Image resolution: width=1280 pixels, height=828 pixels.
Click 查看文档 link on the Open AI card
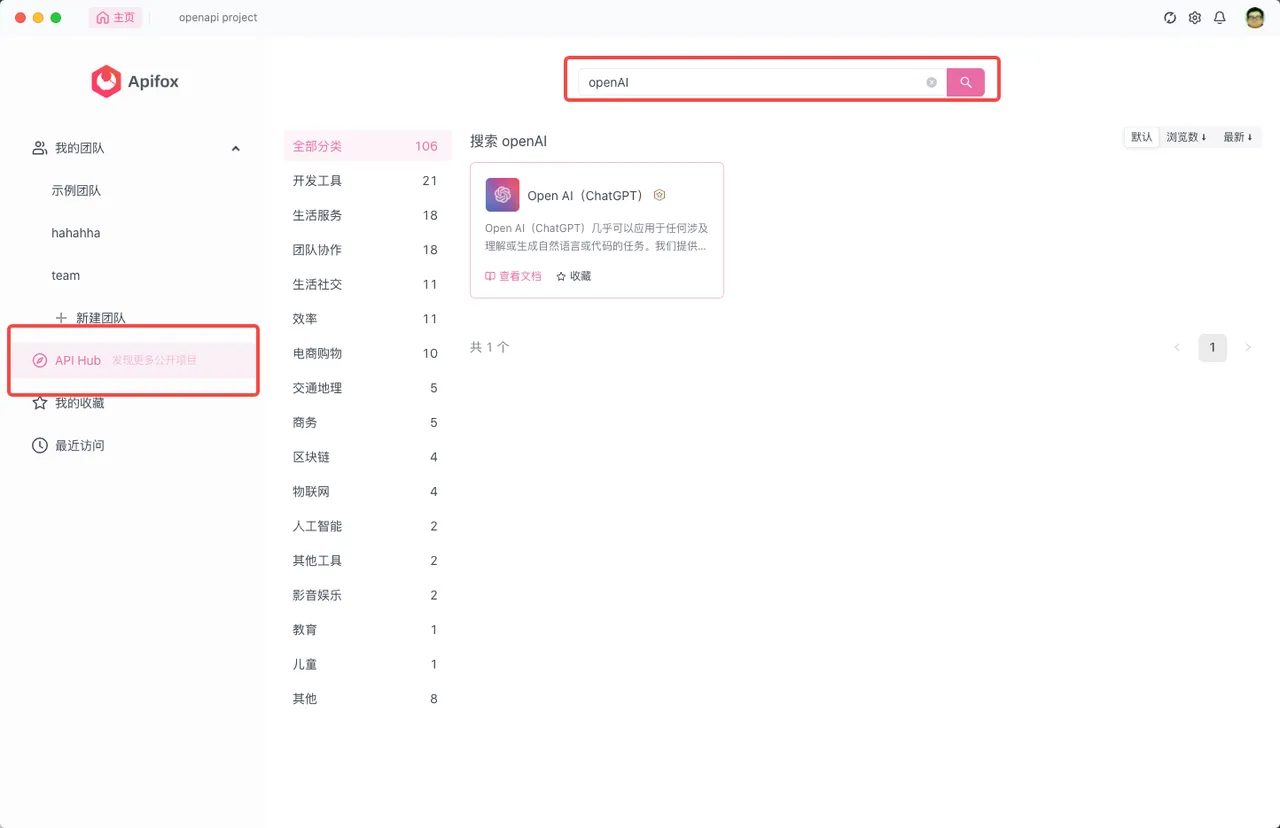coord(513,276)
